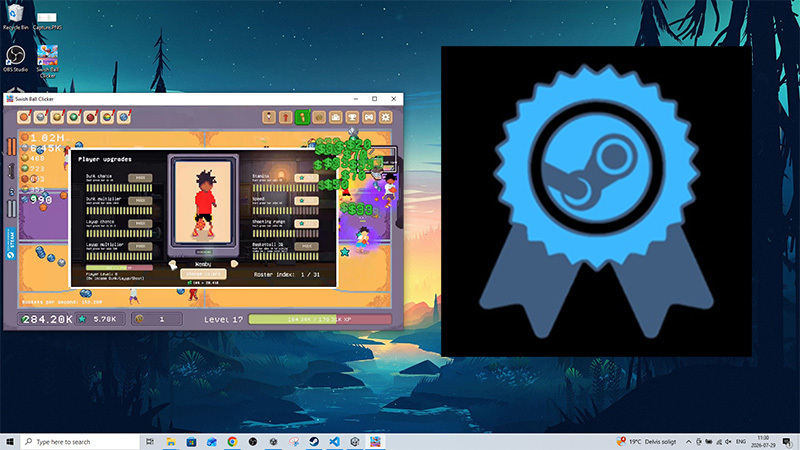Viewport: 800px width, 450px height.
Task: Click the Dunk chance segmented progress bar
Action: (119, 188)
